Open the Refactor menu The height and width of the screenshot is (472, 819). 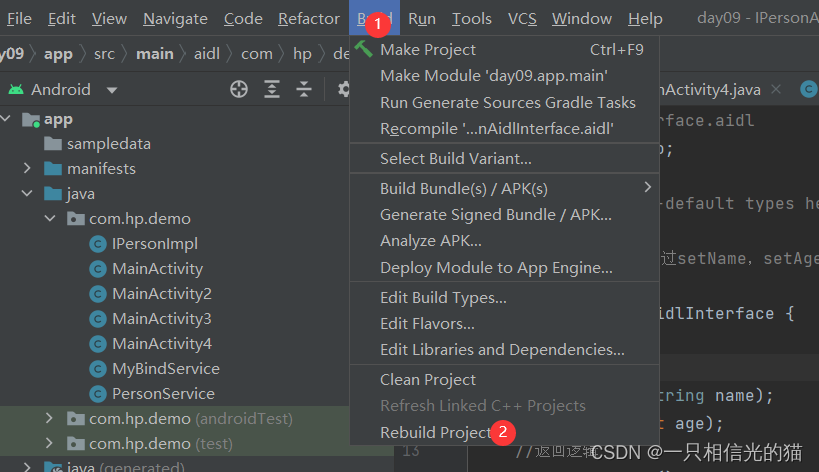coord(308,18)
